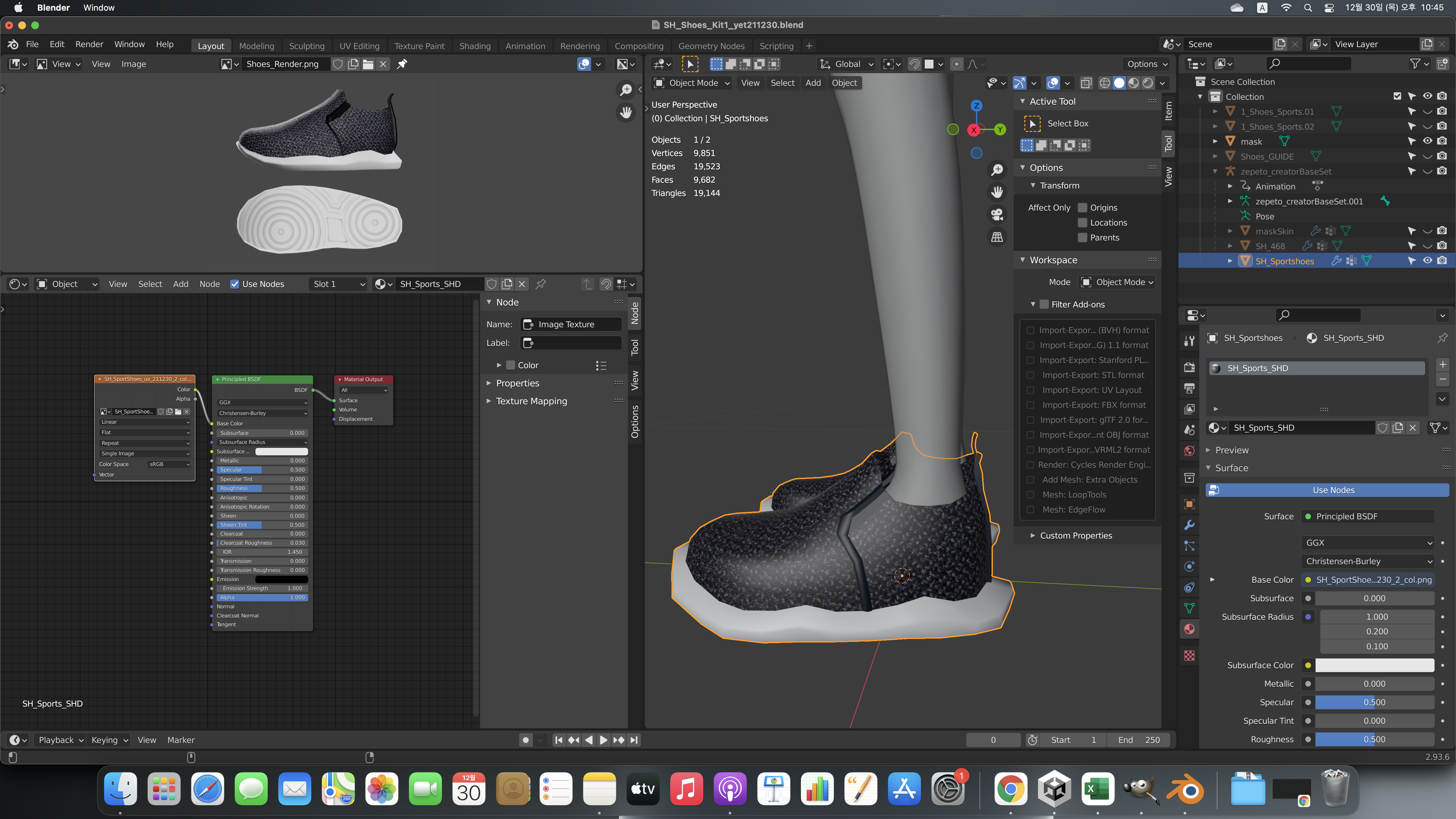
Task: Click the 3D viewport zoom magnifier
Action: coord(997,170)
